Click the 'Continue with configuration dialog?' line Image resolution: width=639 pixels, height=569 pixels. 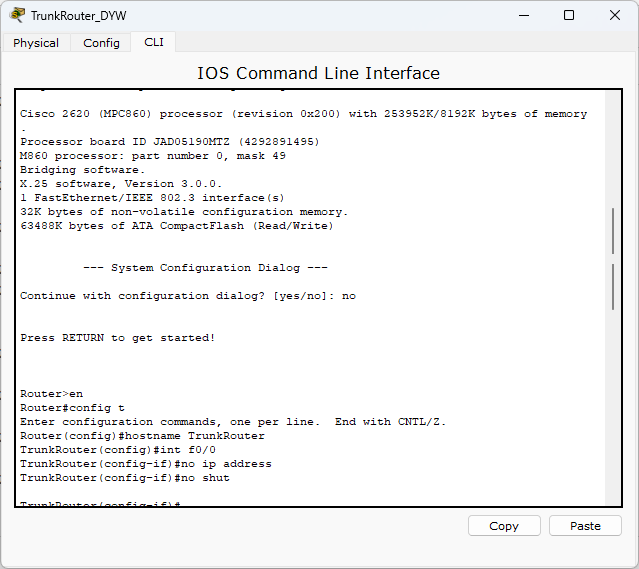pyautogui.click(x=188, y=296)
